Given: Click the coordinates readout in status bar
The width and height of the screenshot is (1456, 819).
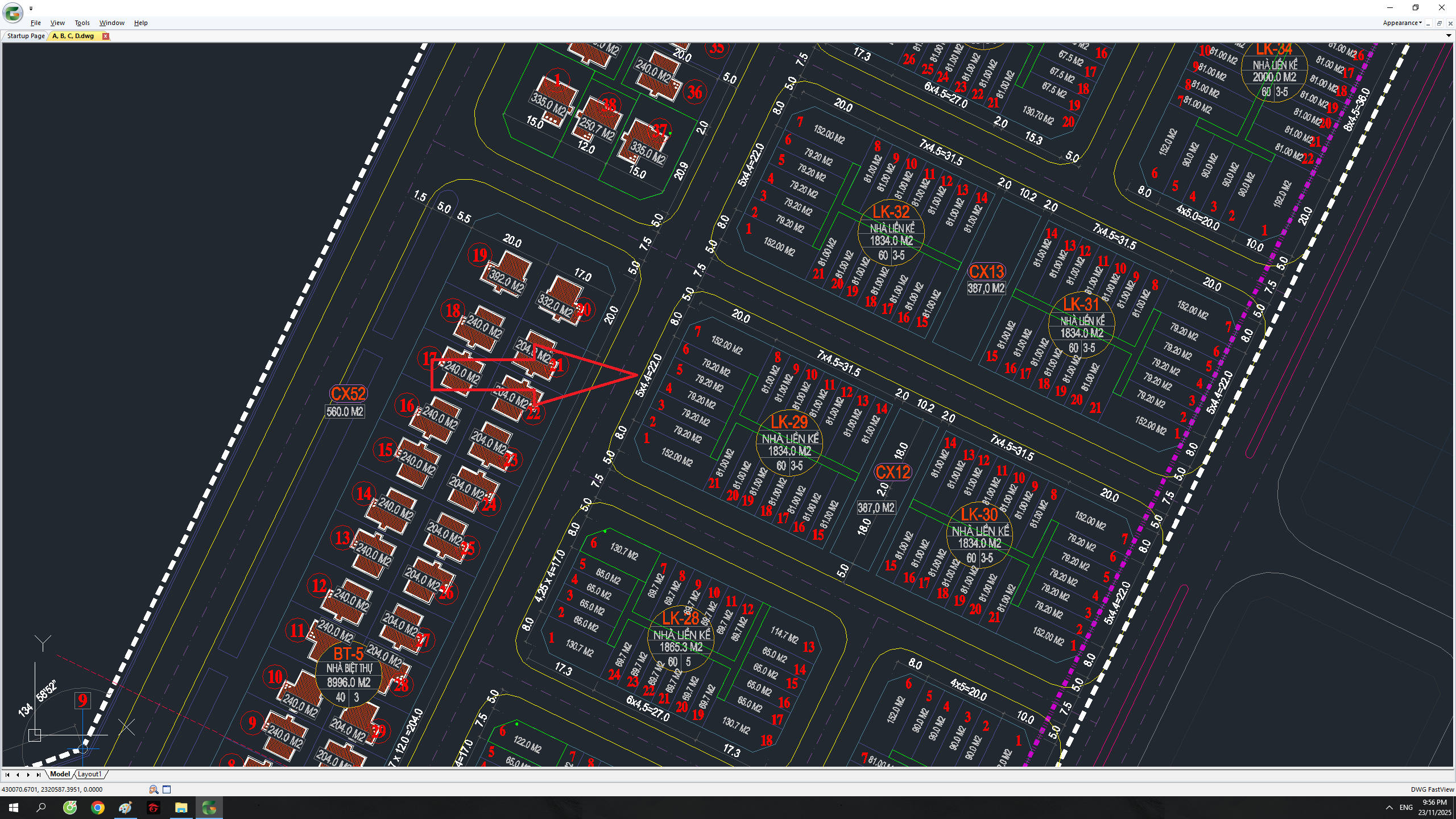Looking at the screenshot, I should pos(52,789).
